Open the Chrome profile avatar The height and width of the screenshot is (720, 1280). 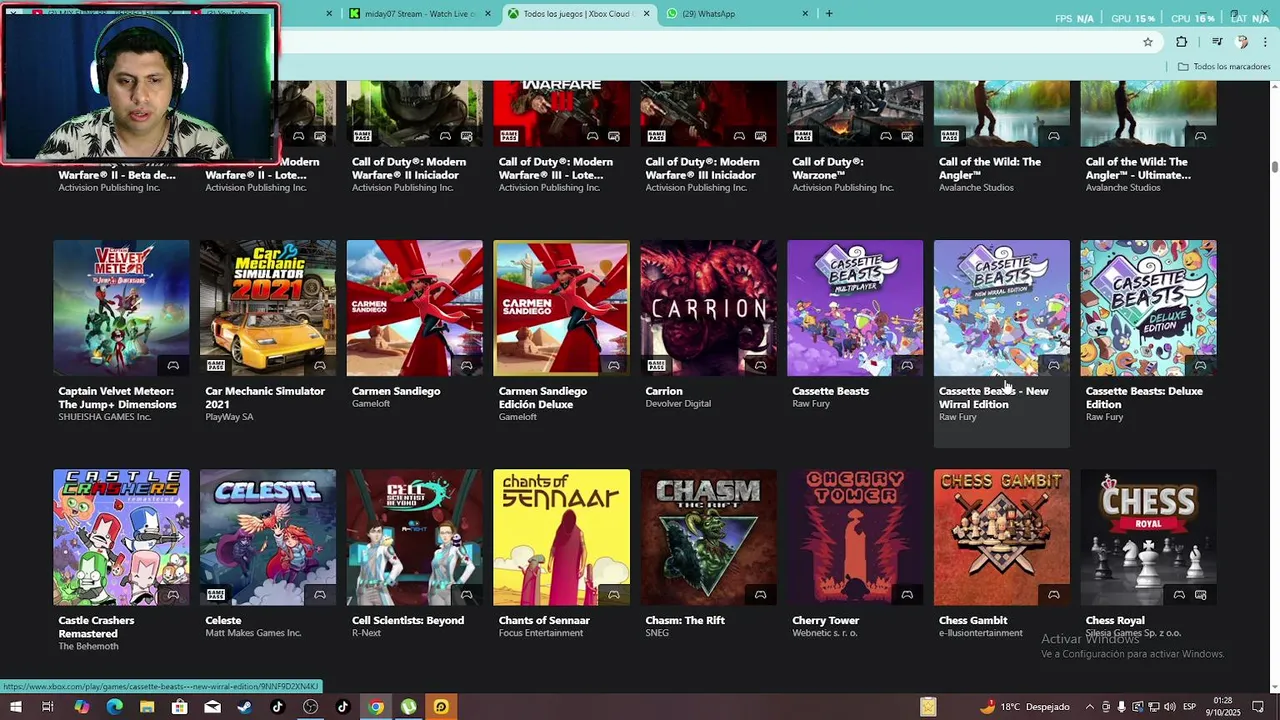pyautogui.click(x=1242, y=42)
